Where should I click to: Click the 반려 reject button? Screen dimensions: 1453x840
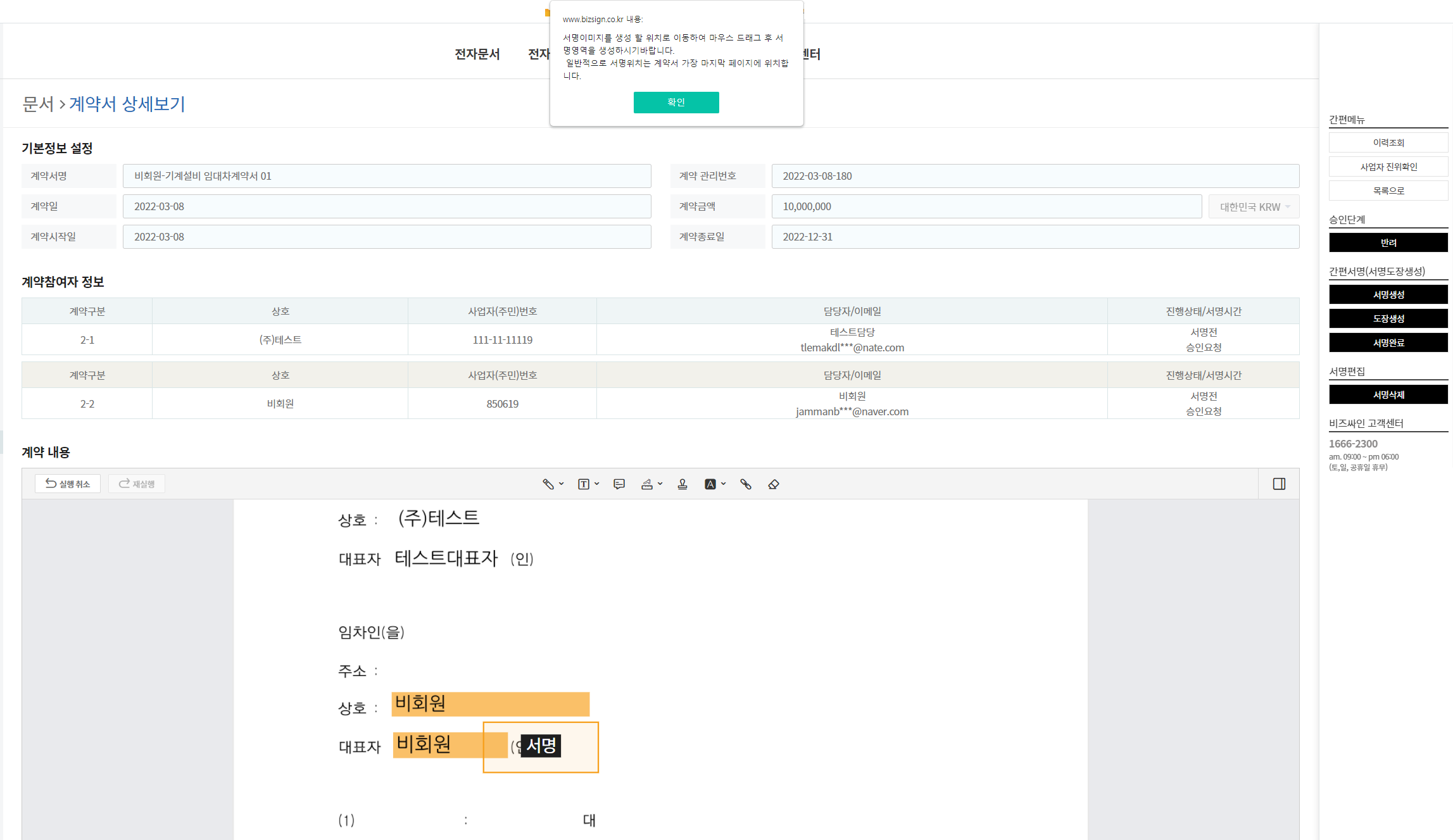pos(1388,243)
